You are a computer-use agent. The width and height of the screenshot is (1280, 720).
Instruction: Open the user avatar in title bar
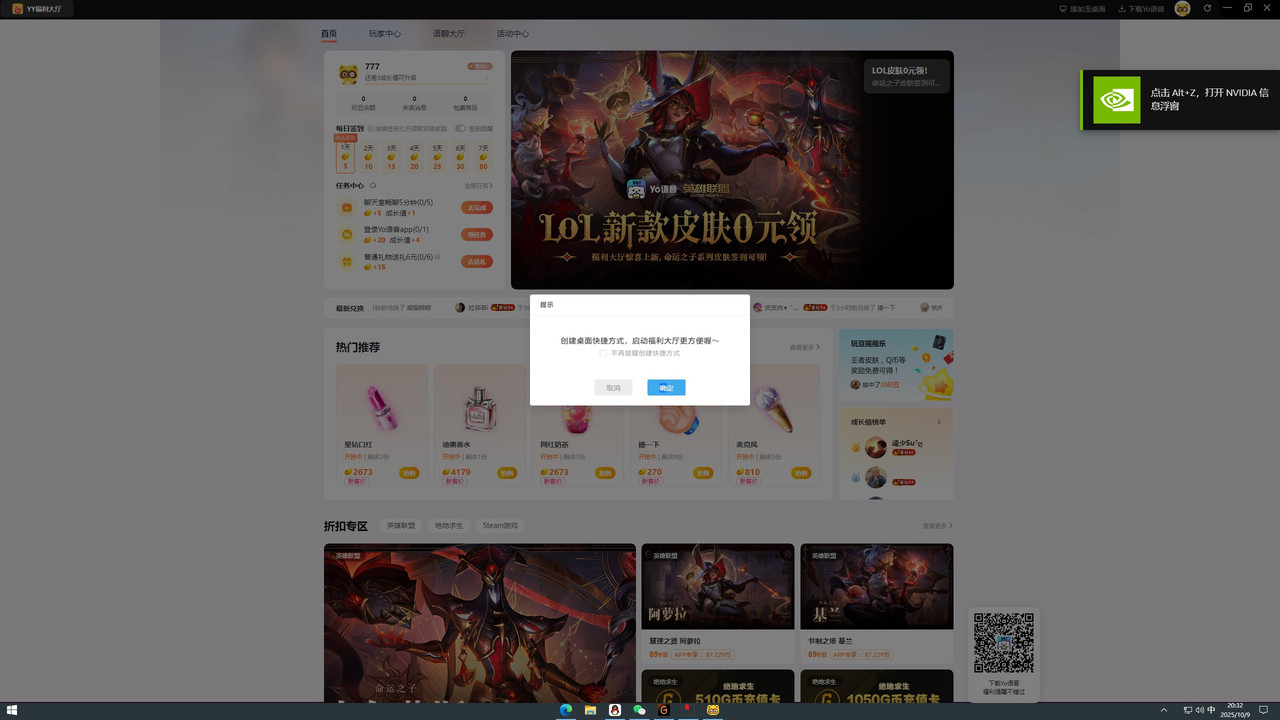click(1183, 8)
